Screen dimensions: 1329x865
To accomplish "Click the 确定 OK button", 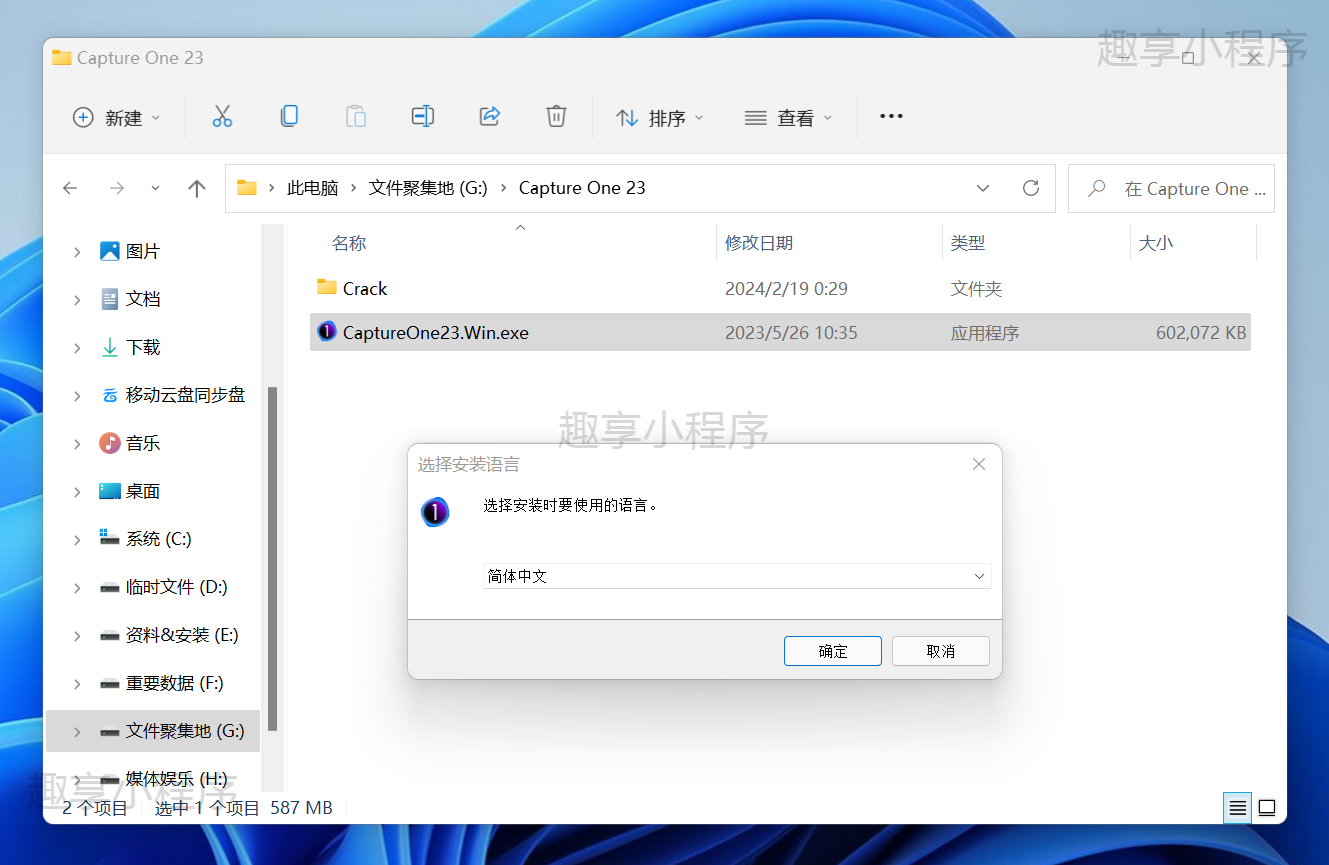I will 833,651.
